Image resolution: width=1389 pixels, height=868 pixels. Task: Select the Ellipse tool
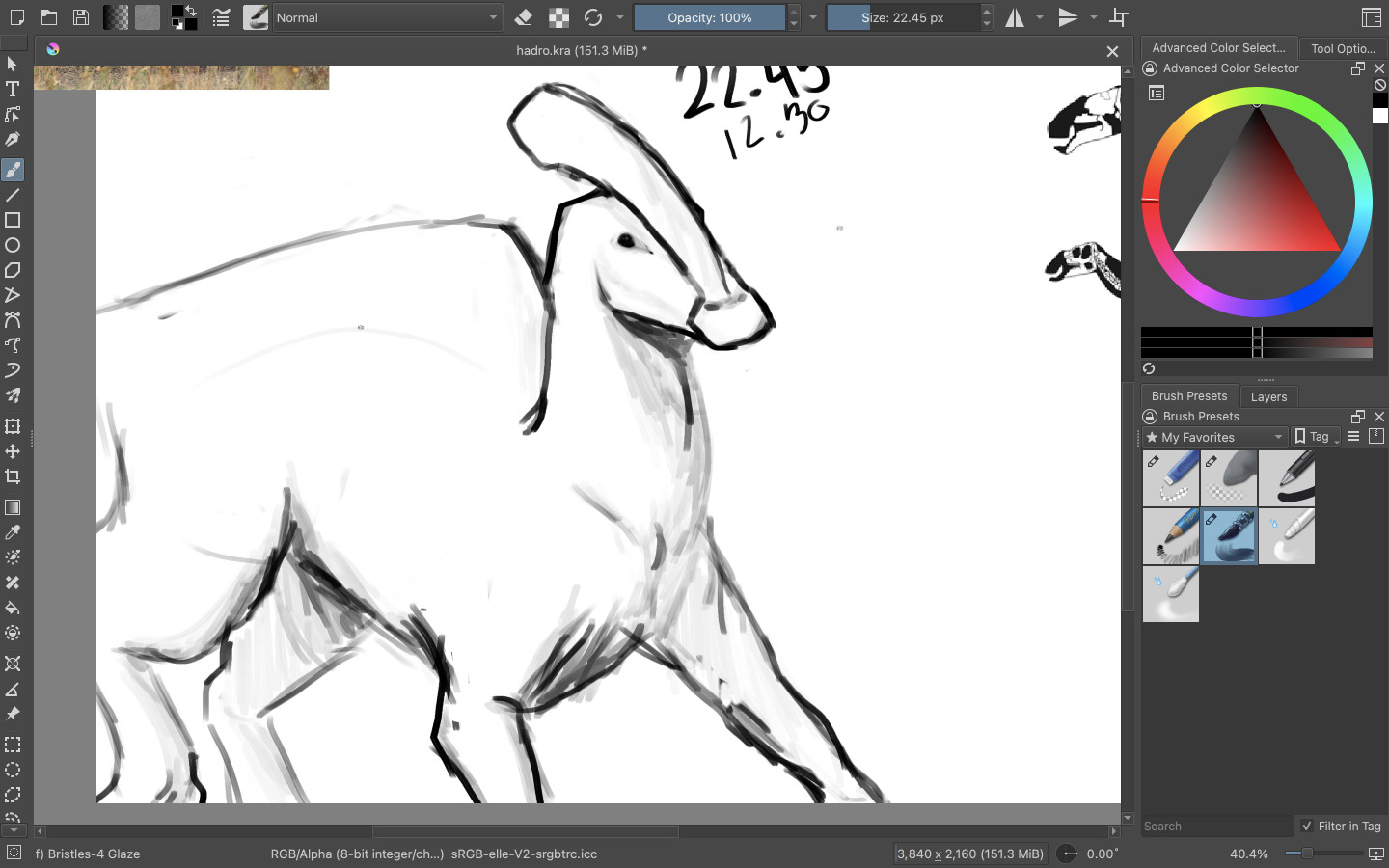point(13,245)
